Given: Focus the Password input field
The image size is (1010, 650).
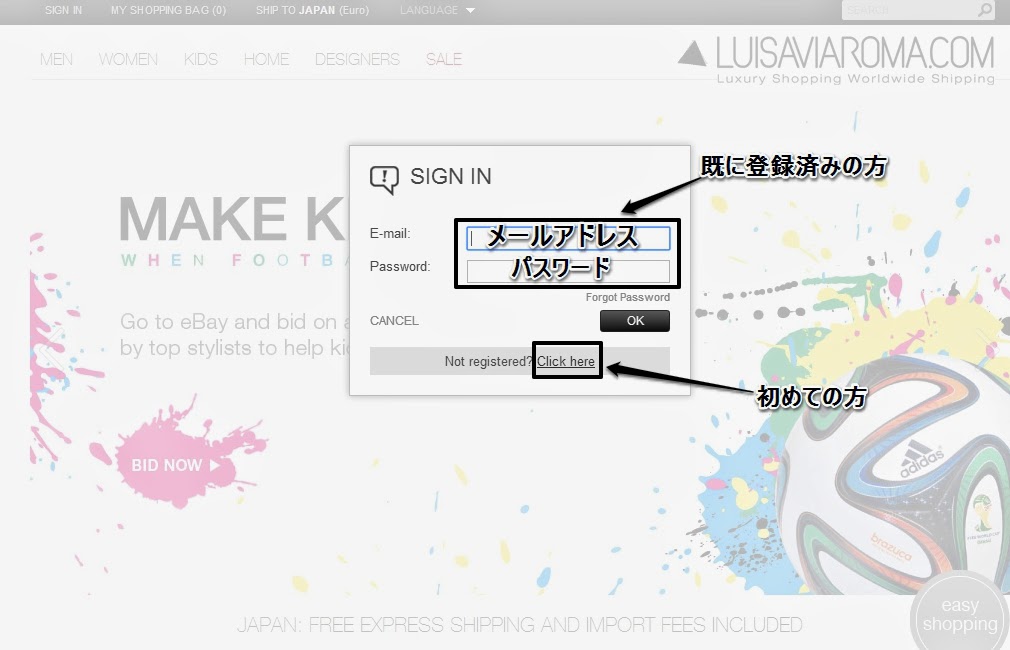Looking at the screenshot, I should point(568,271).
